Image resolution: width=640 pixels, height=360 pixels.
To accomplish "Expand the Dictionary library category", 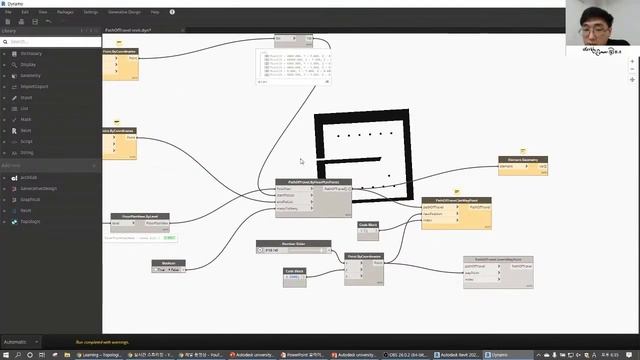I will click(x=4, y=53).
